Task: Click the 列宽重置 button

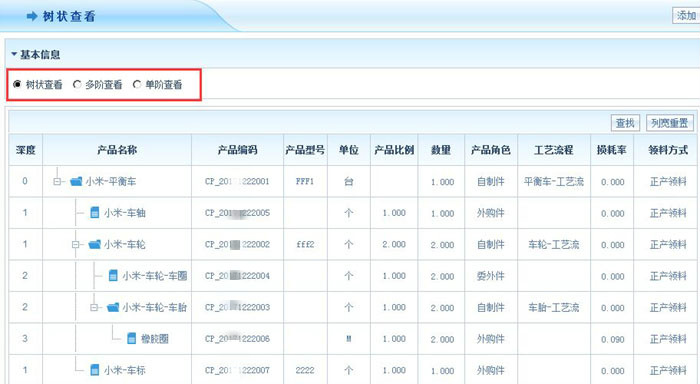Action: tap(670, 123)
